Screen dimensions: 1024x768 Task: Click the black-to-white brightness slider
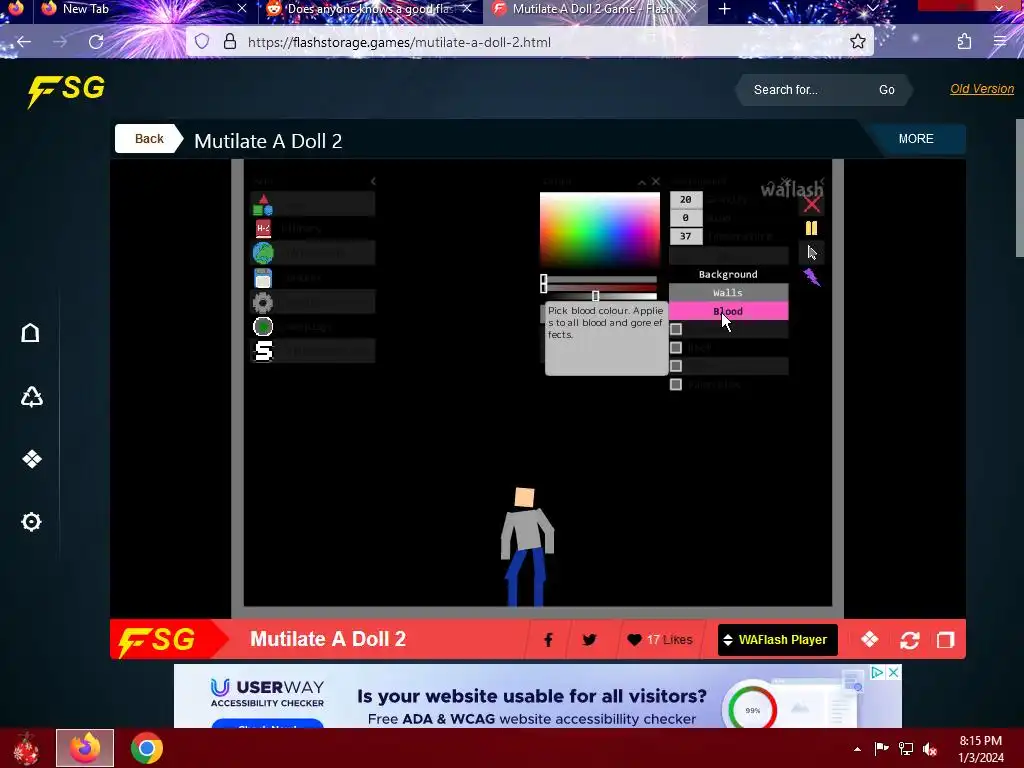(600, 296)
